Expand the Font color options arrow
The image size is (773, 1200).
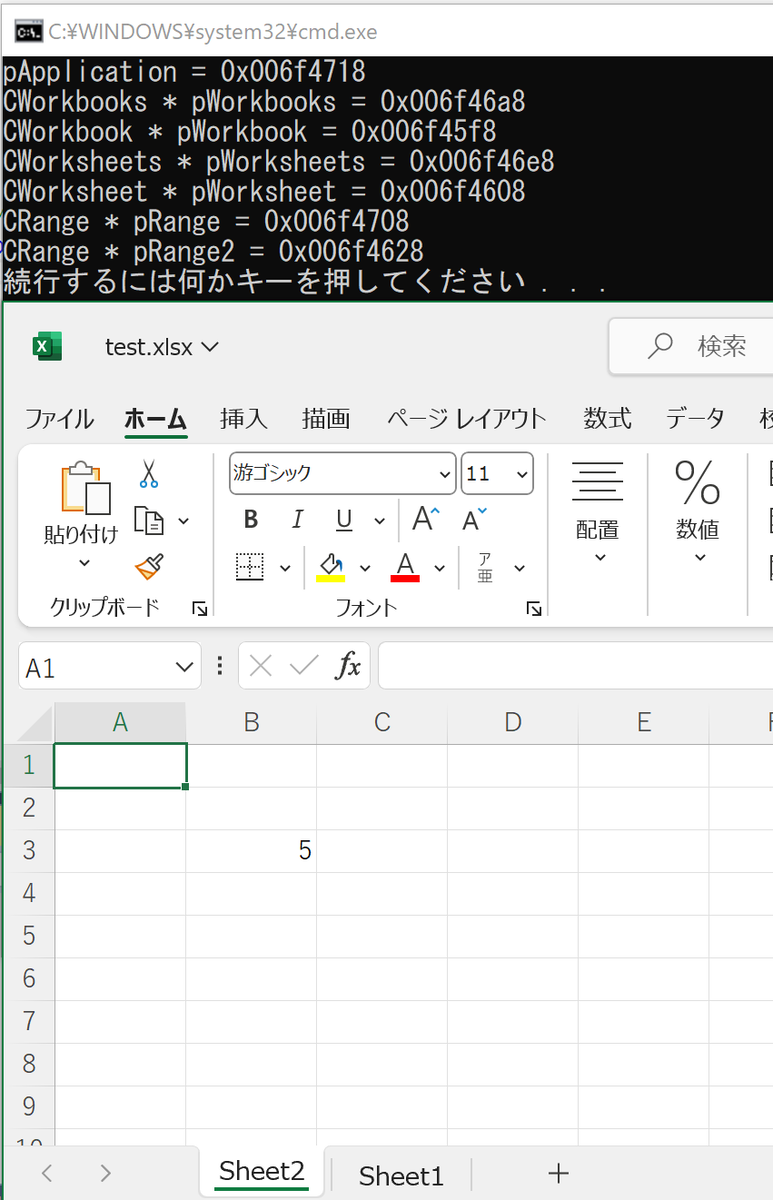[x=439, y=568]
